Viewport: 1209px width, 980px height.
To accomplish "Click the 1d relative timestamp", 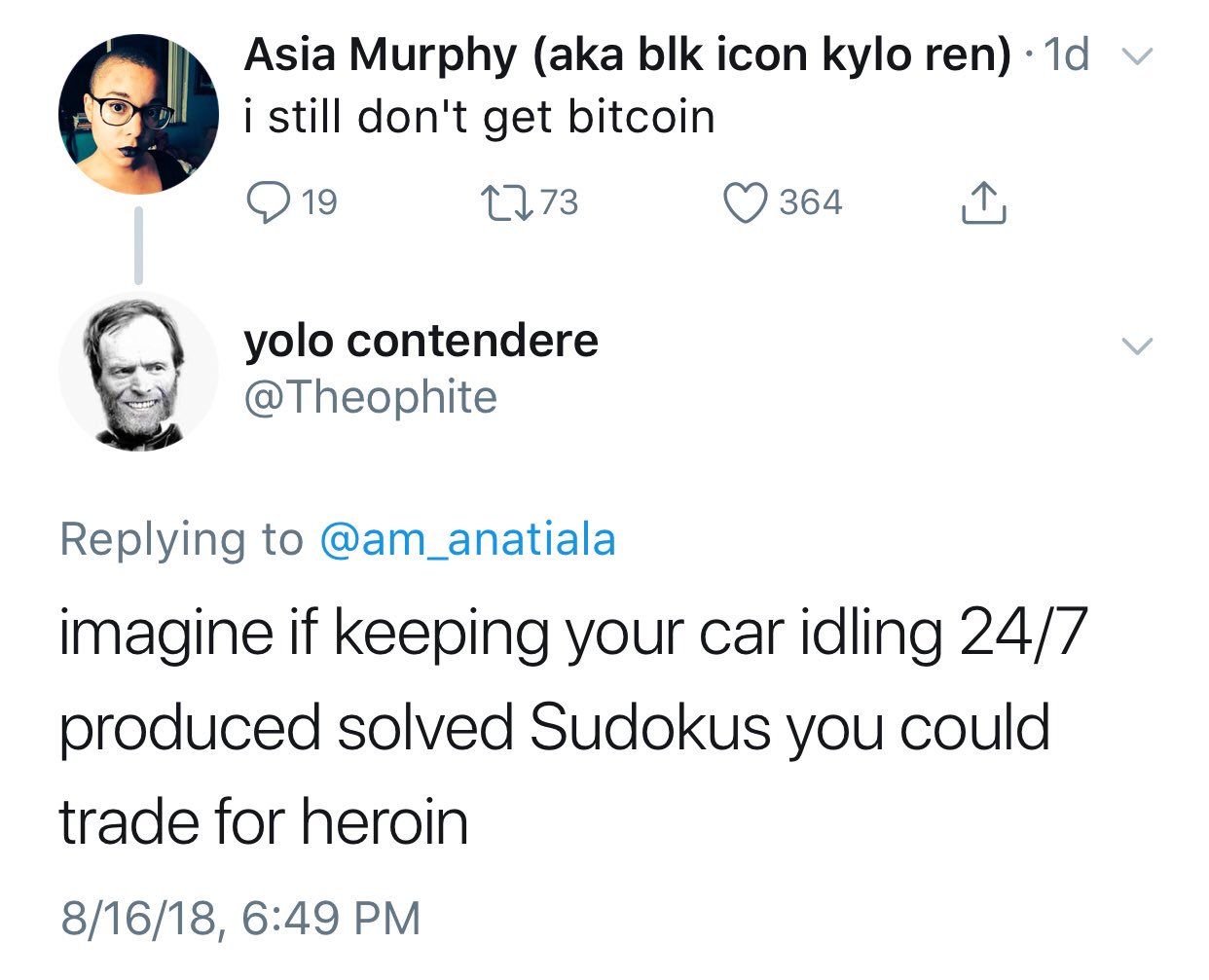I will [x=1066, y=55].
